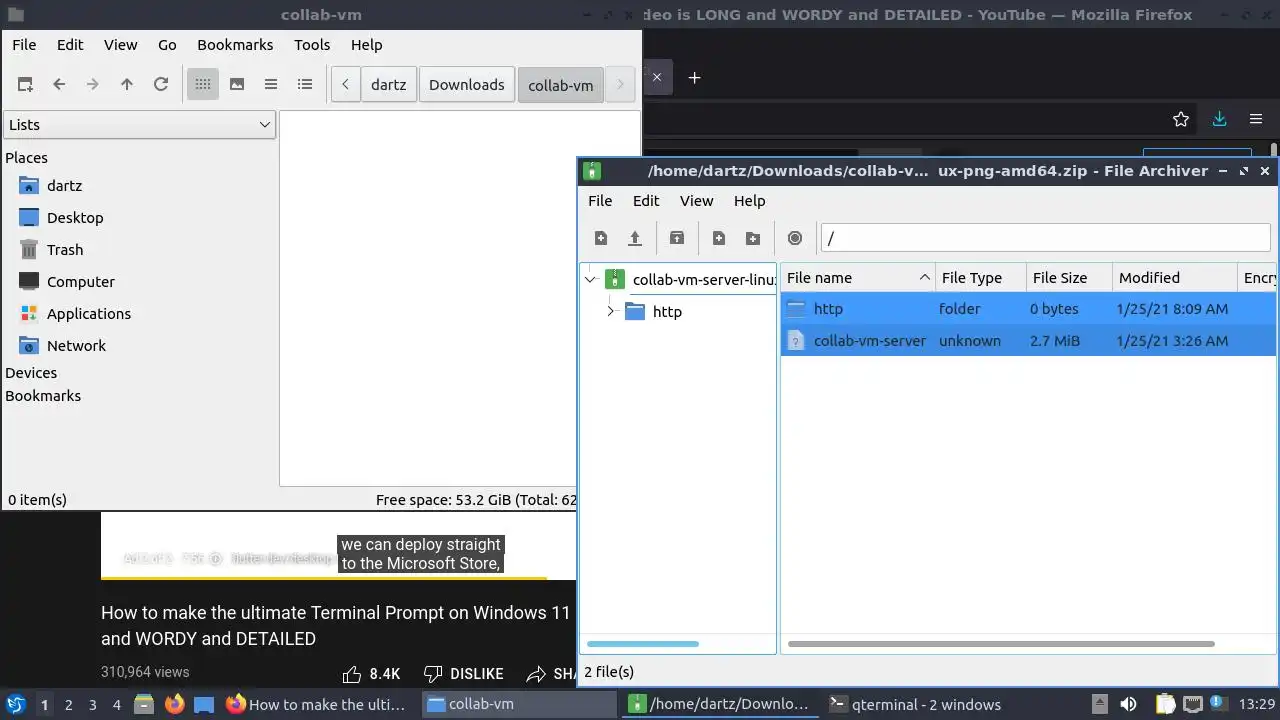
Task: Click DISLIKE on YouTube video
Action: tap(463, 674)
